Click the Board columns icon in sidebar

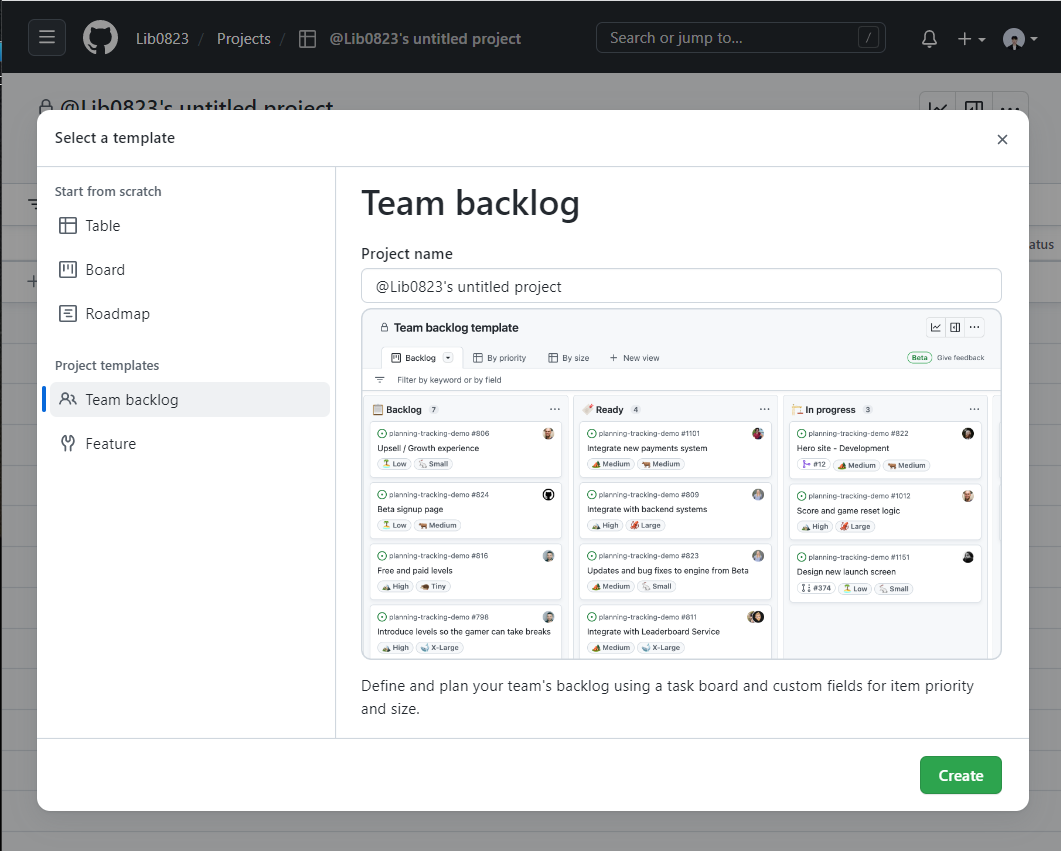[x=68, y=269]
